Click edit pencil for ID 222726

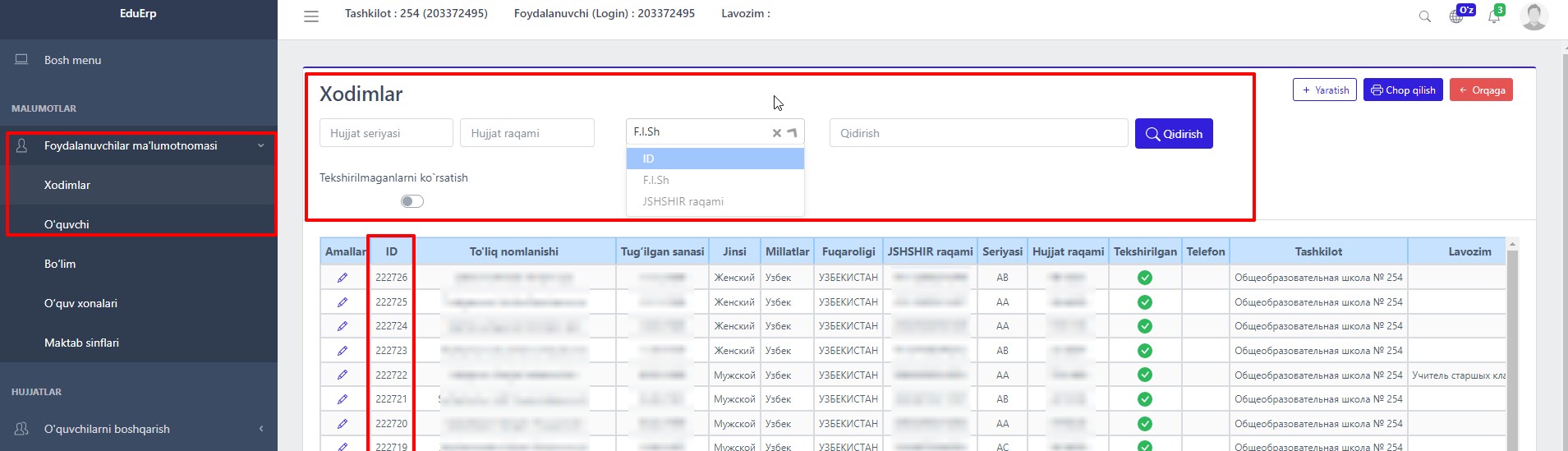point(343,278)
